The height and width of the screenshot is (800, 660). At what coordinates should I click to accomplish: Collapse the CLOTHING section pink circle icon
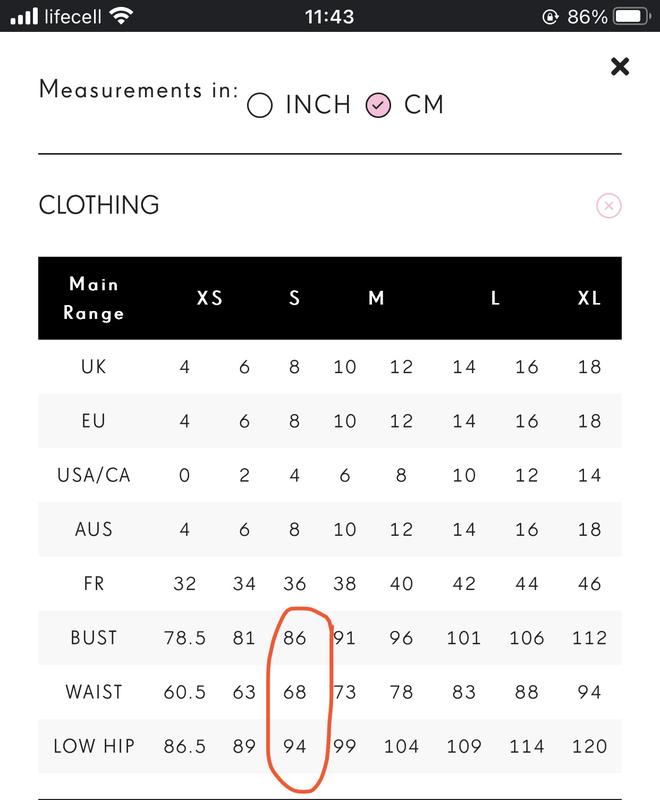point(608,206)
